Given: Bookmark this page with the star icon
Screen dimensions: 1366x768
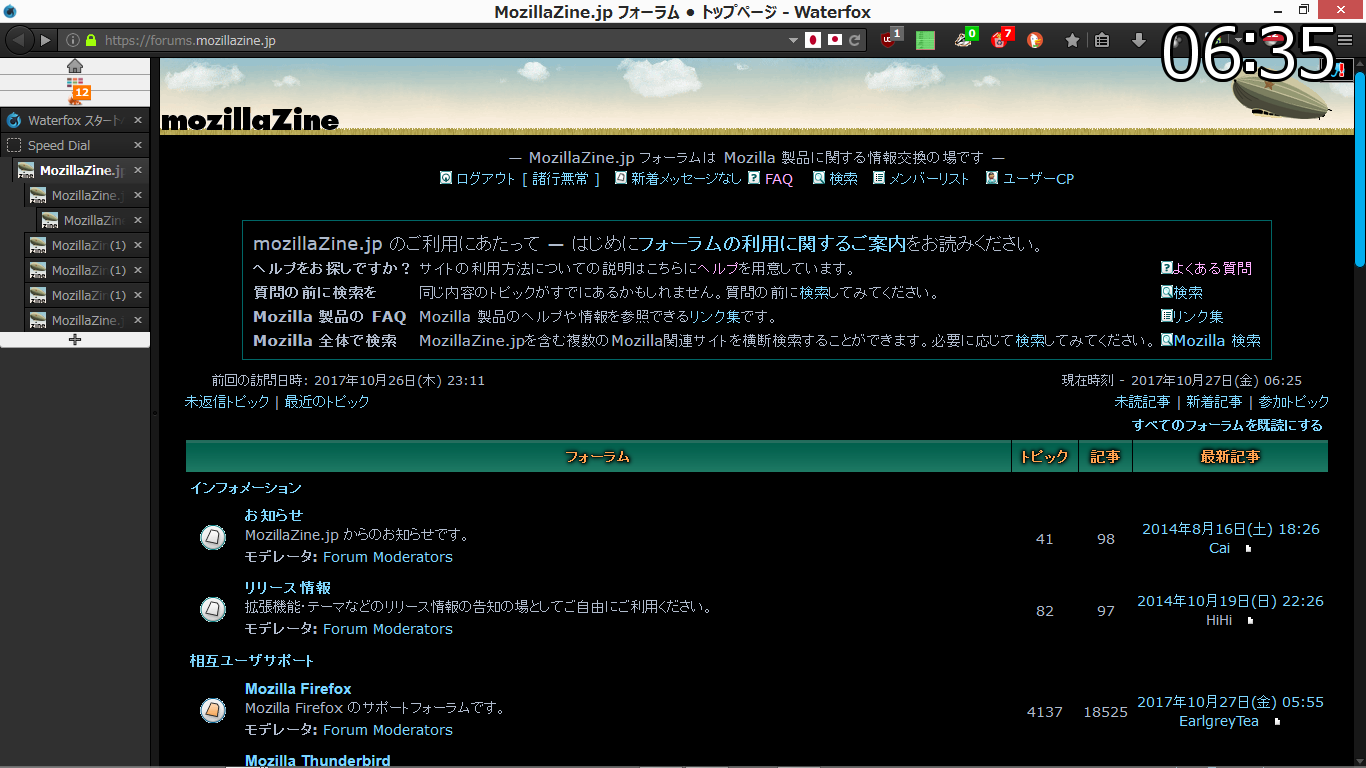Looking at the screenshot, I should pyautogui.click(x=1072, y=40).
